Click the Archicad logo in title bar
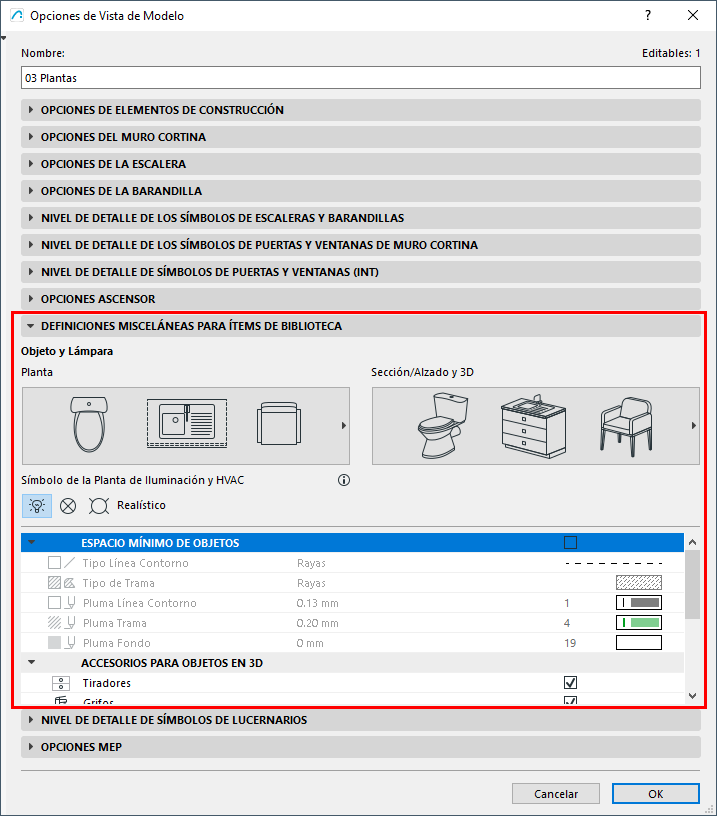The height and width of the screenshot is (816, 717). tap(17, 16)
